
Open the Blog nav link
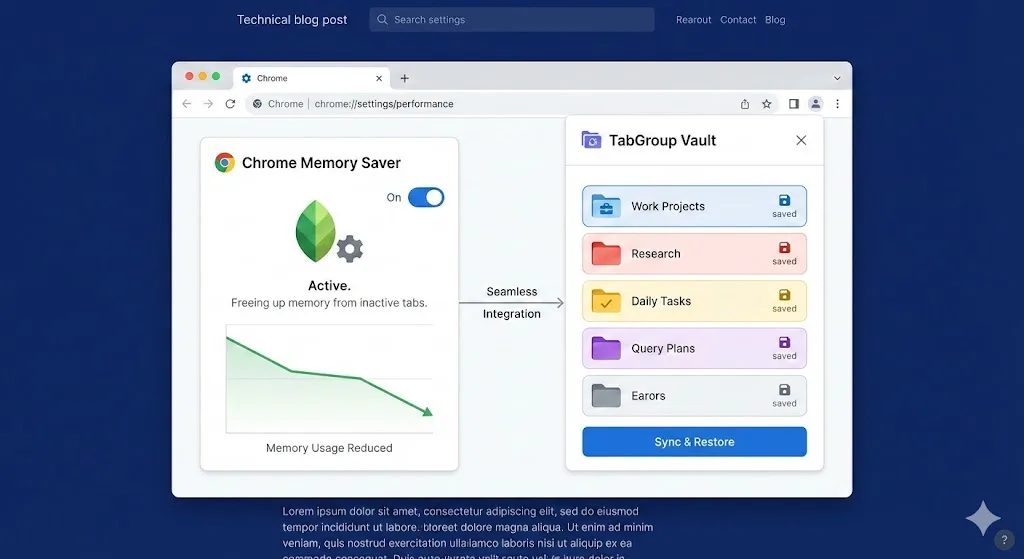click(775, 20)
